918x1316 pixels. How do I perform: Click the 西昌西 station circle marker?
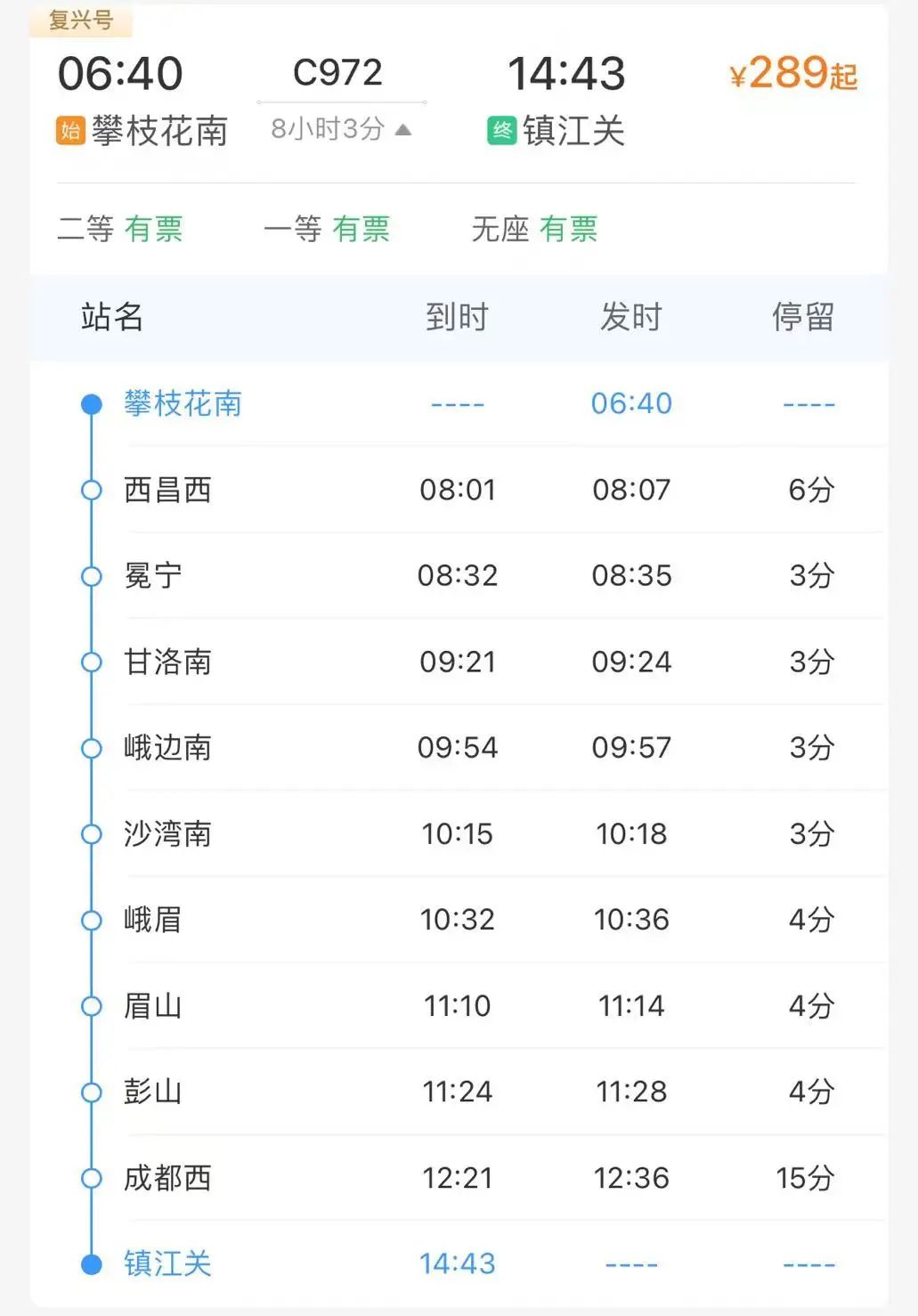pyautogui.click(x=91, y=491)
